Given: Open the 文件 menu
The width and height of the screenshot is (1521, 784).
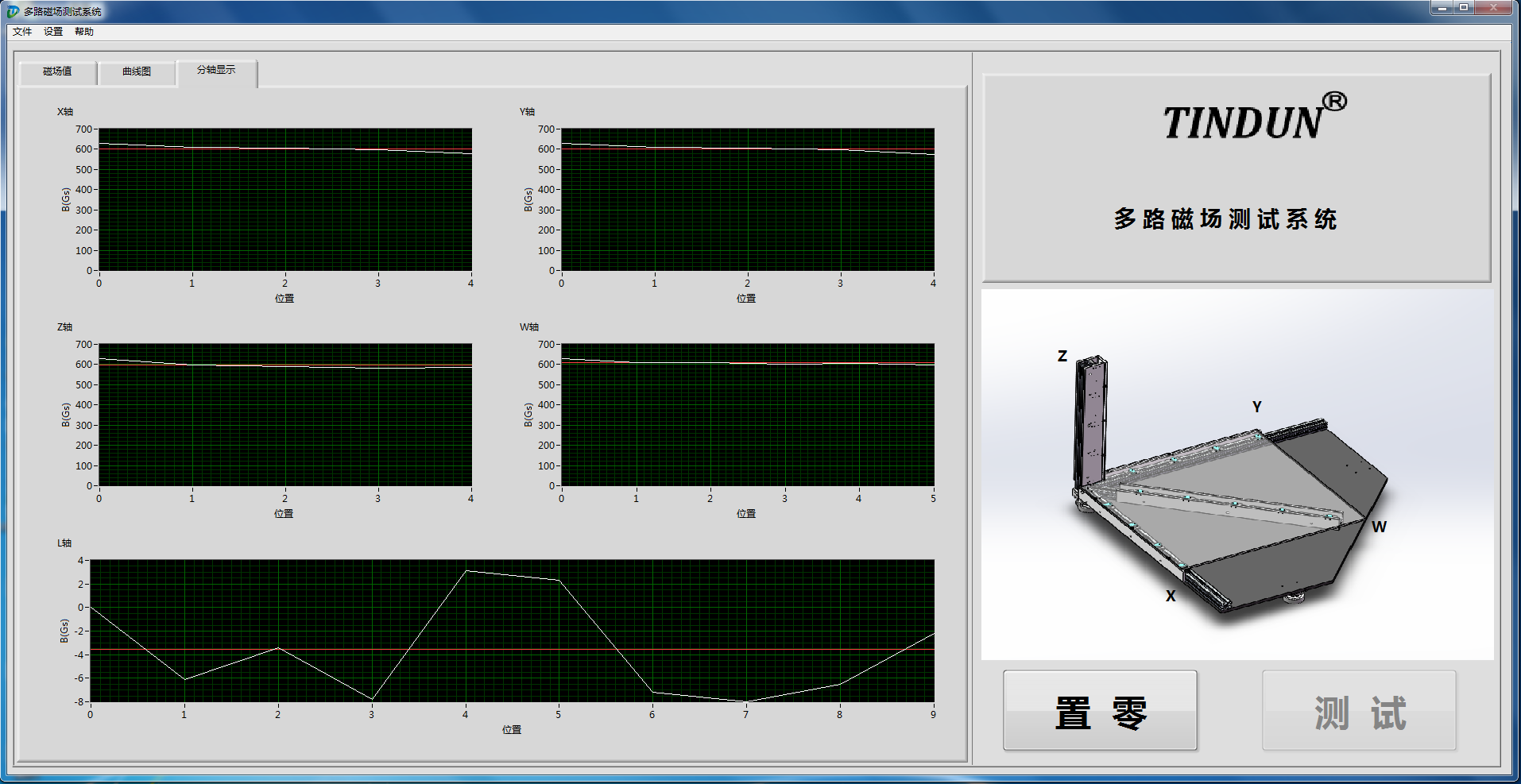Looking at the screenshot, I should tap(22, 32).
